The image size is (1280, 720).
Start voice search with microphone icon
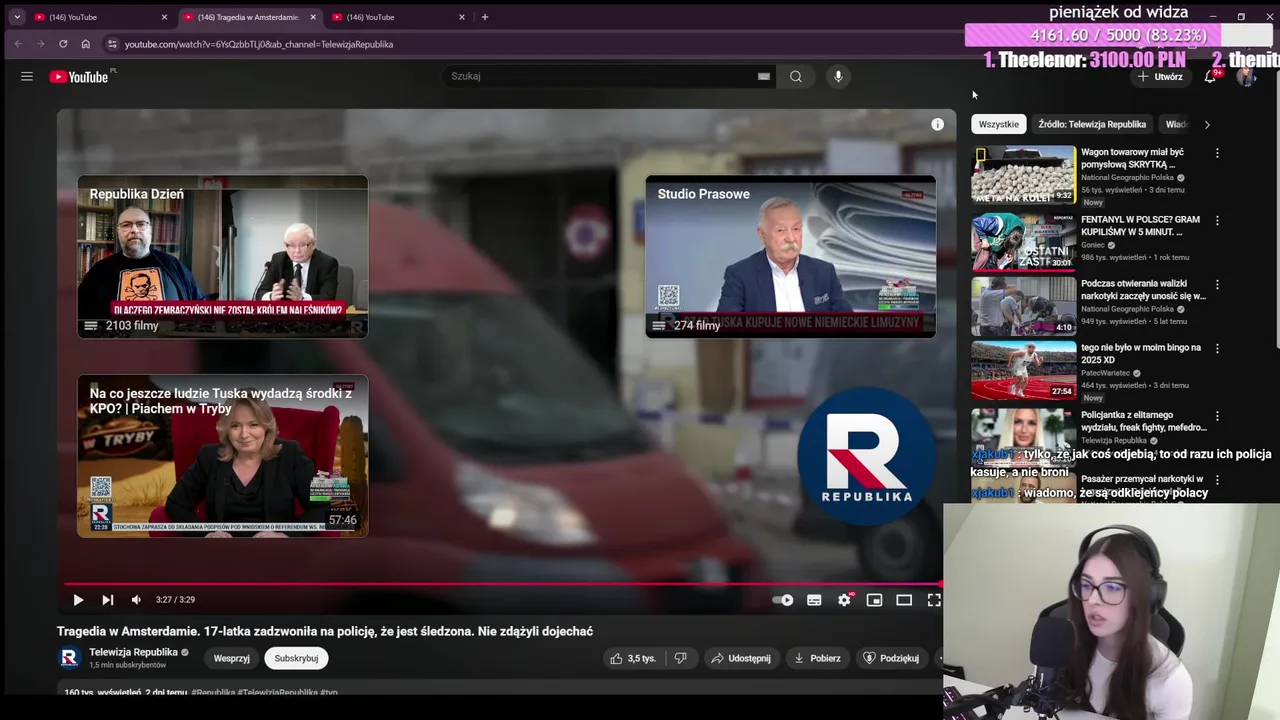pos(838,76)
